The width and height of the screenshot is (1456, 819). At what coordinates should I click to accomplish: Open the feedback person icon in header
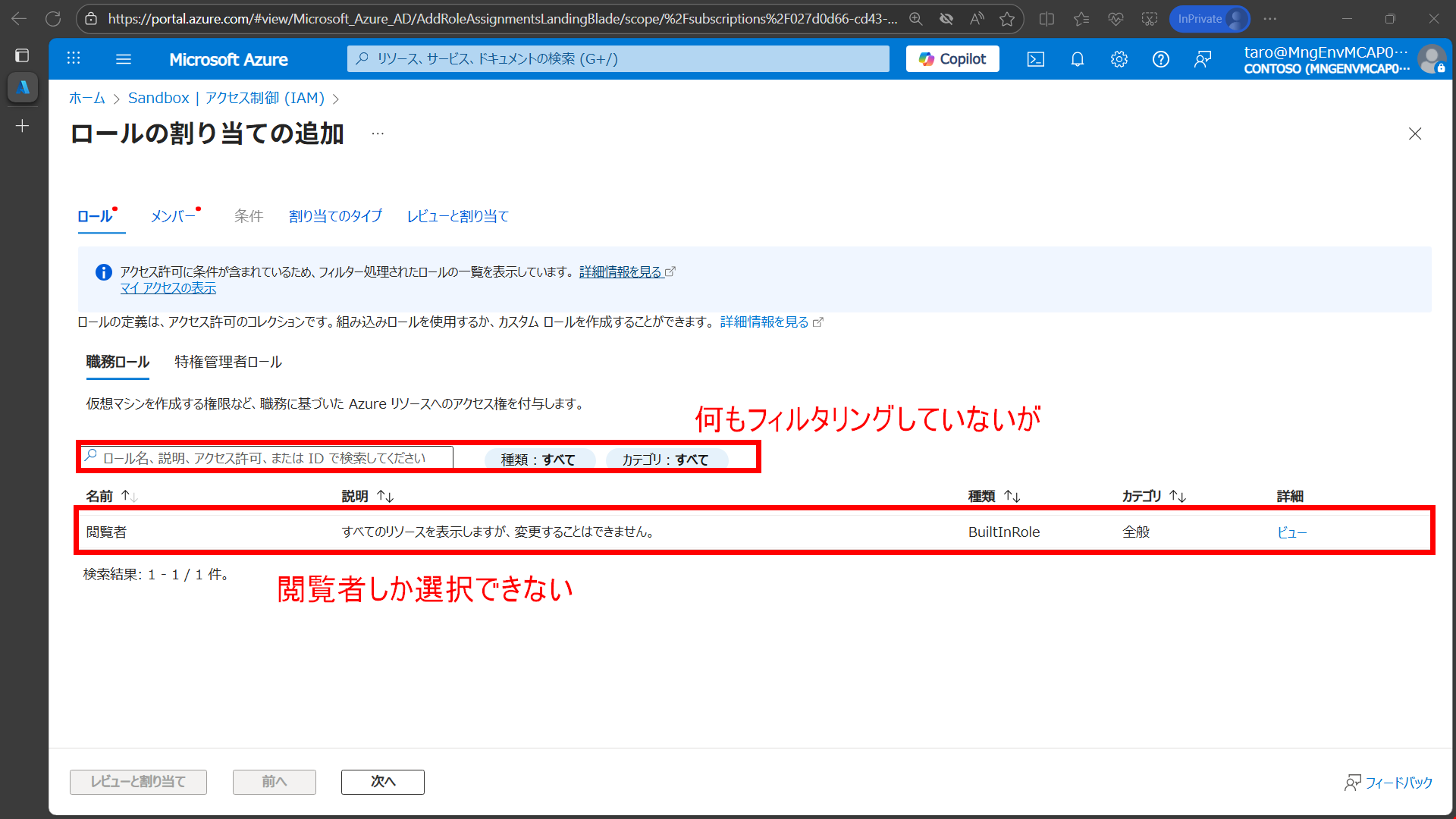click(x=1202, y=59)
